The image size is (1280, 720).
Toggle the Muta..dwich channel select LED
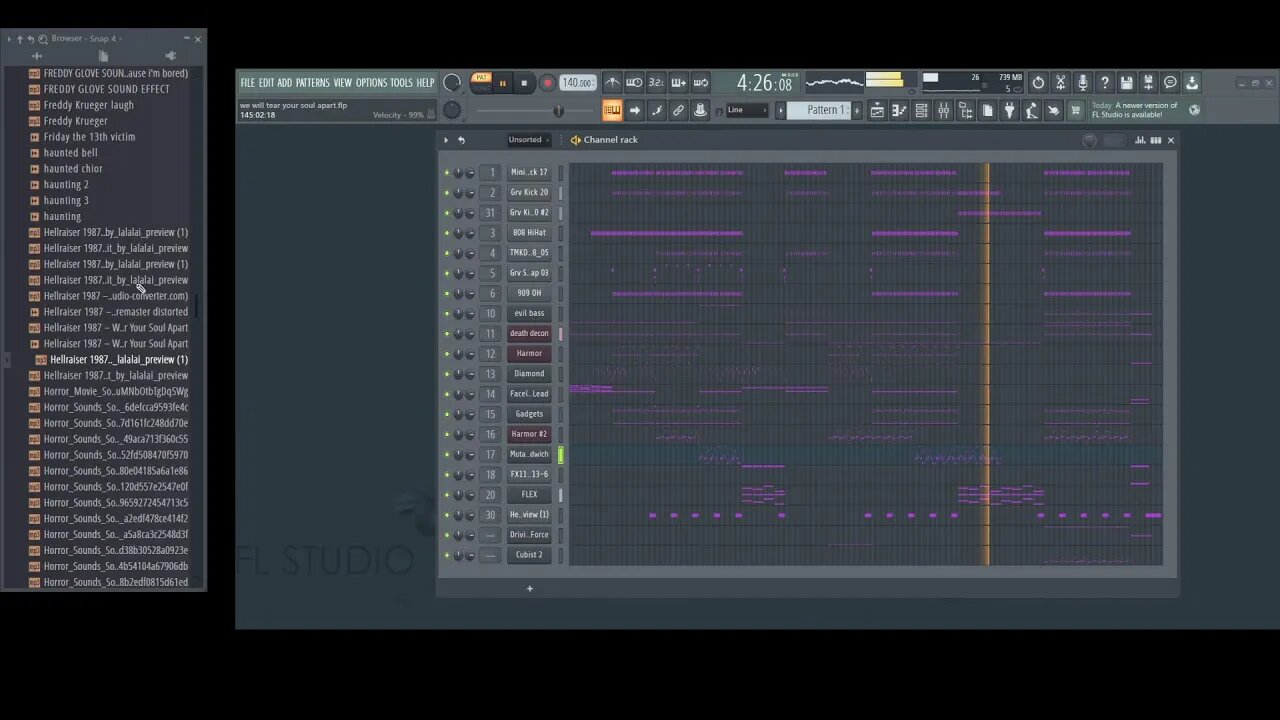click(x=560, y=454)
